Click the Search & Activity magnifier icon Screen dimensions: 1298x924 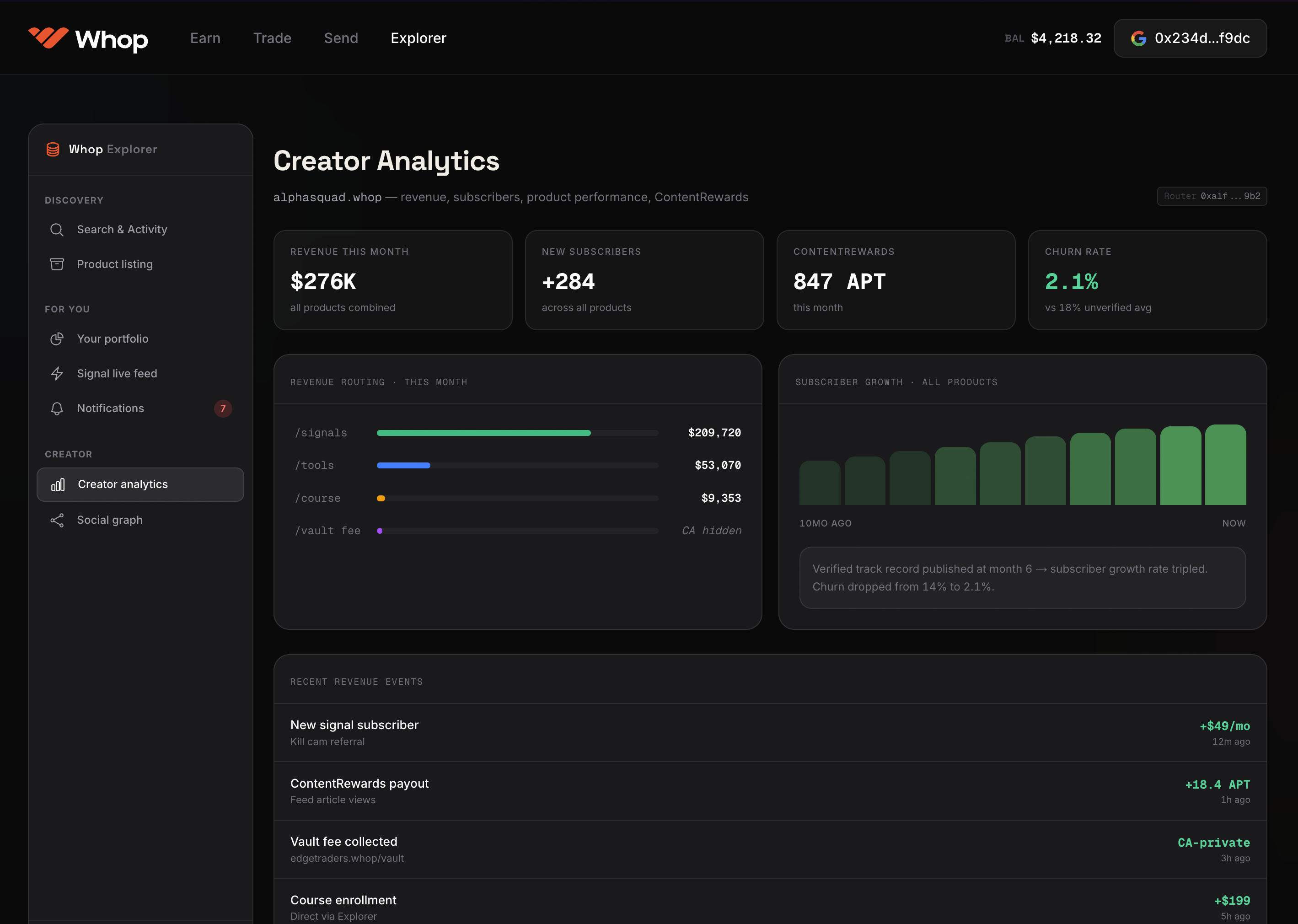(x=57, y=229)
